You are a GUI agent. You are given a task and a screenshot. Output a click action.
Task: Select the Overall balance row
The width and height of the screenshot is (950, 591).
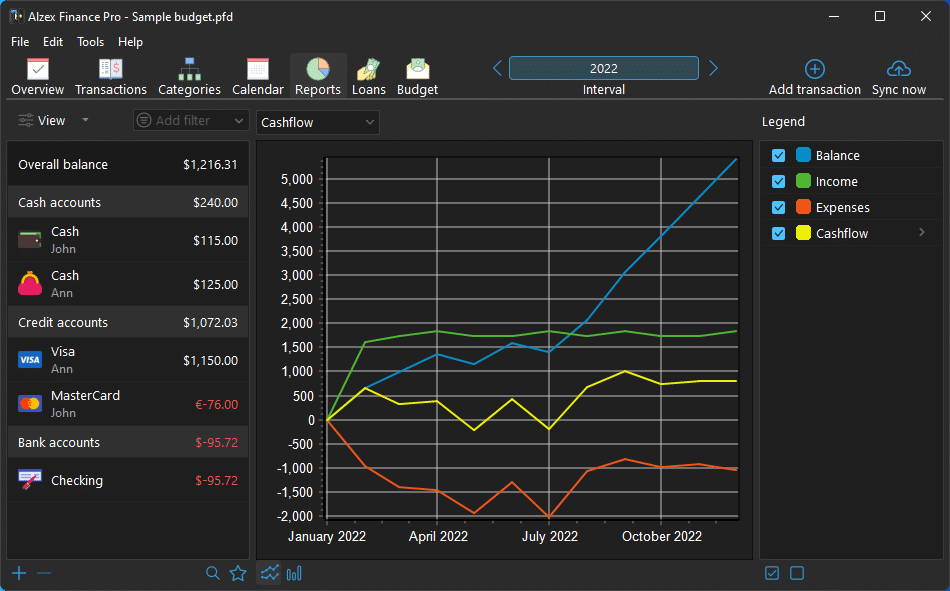pos(128,164)
